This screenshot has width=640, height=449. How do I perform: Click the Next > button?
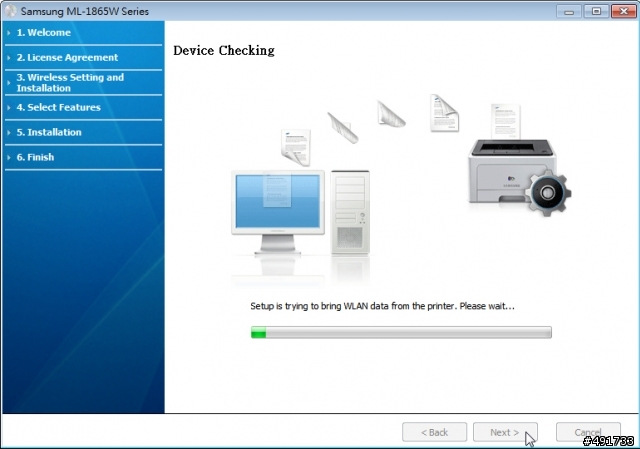[505, 432]
